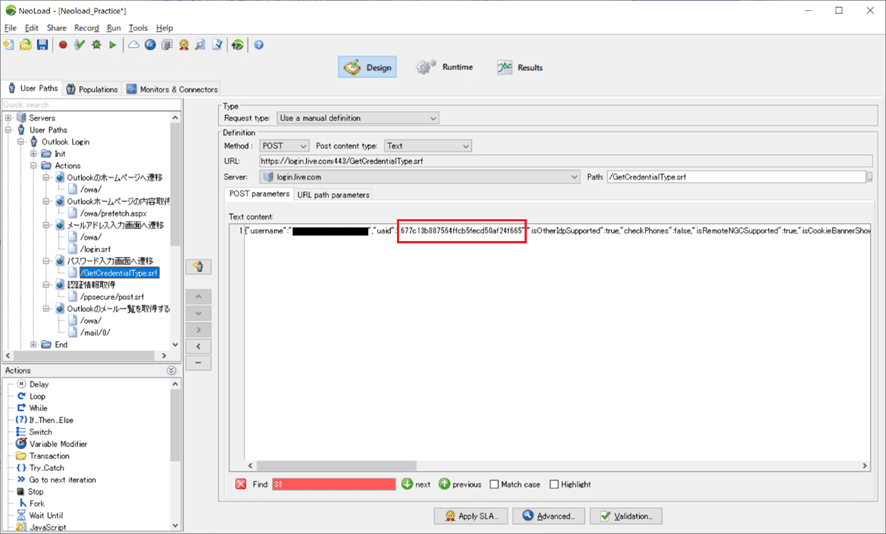The image size is (886, 534).
Task: Open the Record menu
Action: (x=86, y=28)
